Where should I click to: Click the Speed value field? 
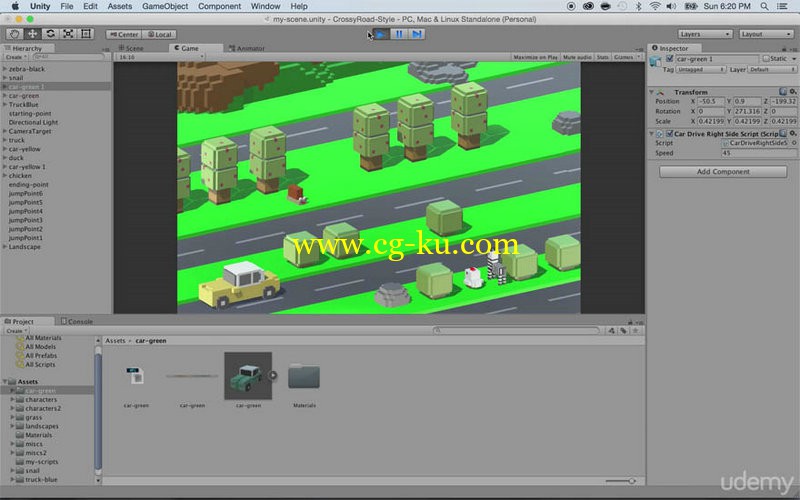(759, 153)
